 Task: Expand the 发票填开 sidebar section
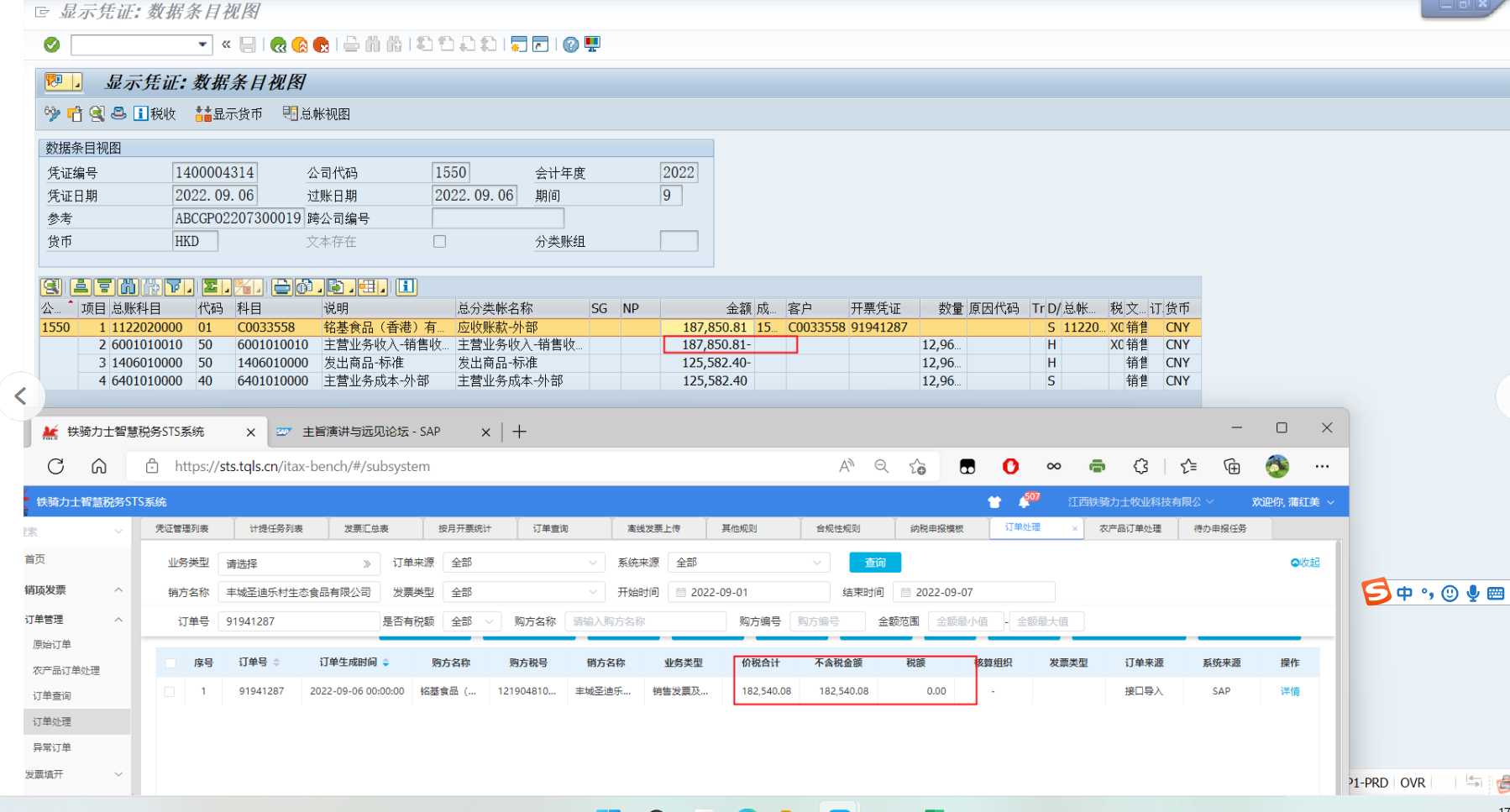pos(118,774)
